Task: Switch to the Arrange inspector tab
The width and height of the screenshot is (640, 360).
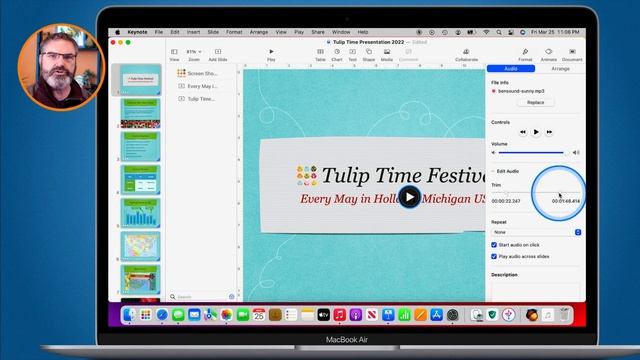Action: (x=560, y=69)
